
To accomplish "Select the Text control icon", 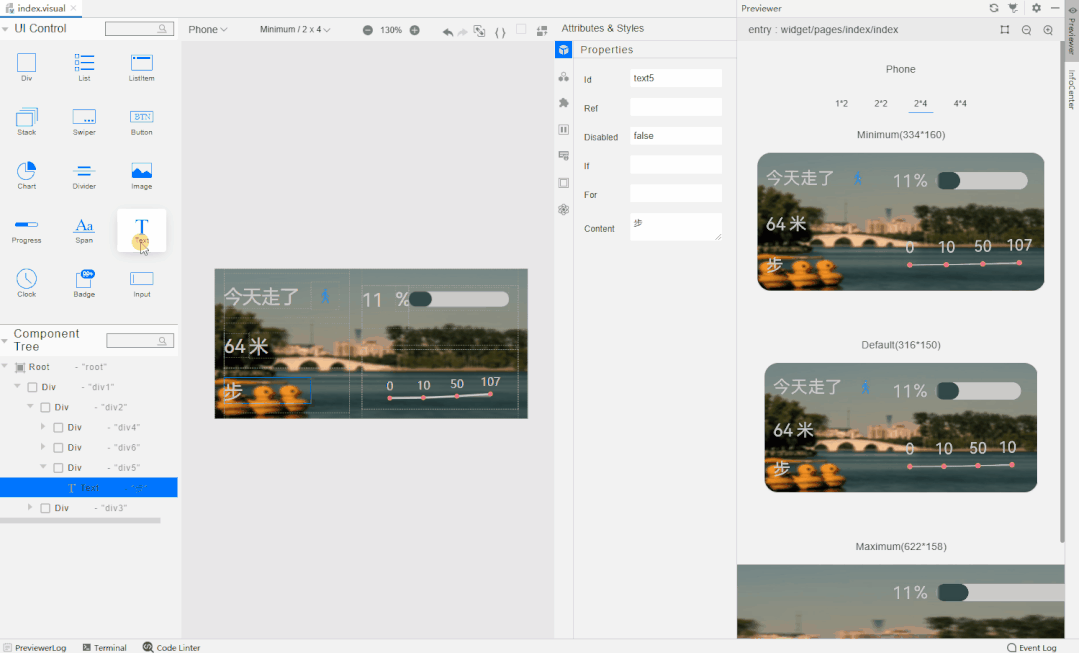I will [x=141, y=226].
